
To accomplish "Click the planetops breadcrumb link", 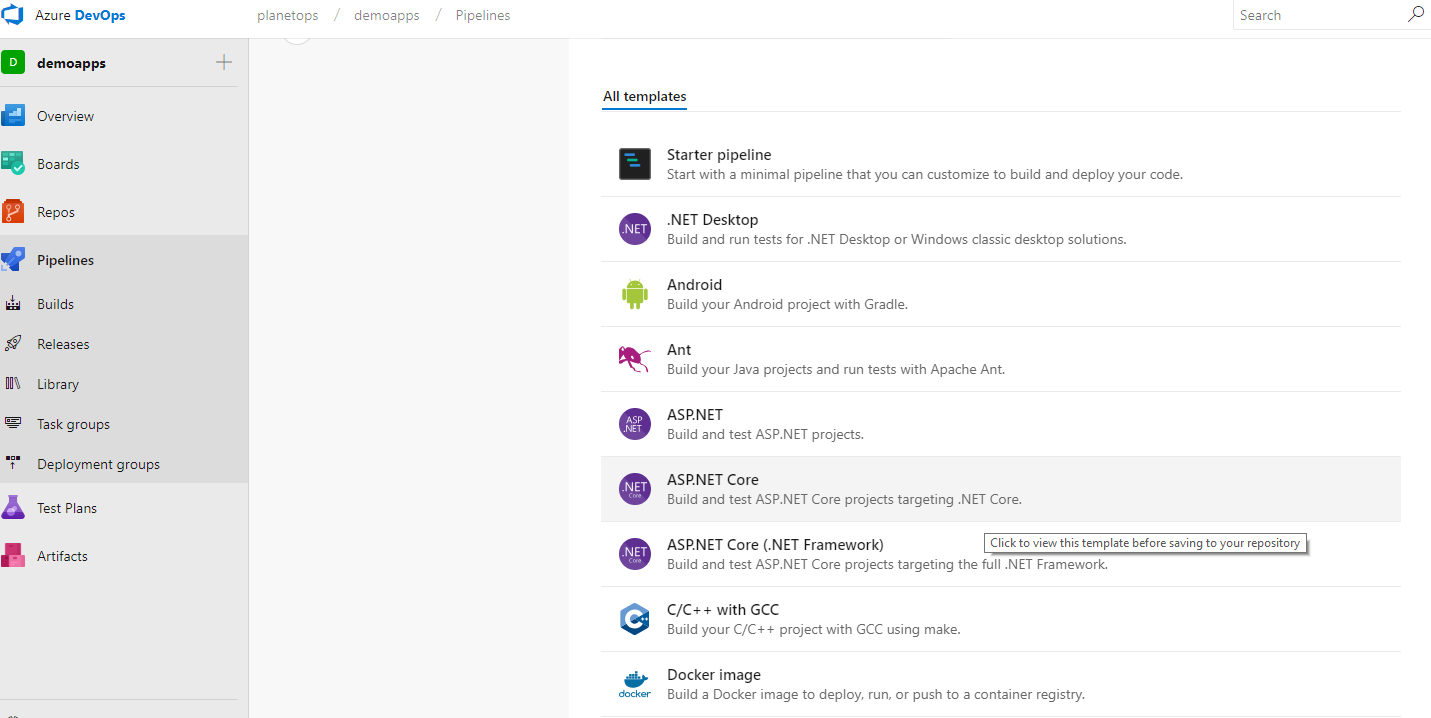I will [x=289, y=16].
